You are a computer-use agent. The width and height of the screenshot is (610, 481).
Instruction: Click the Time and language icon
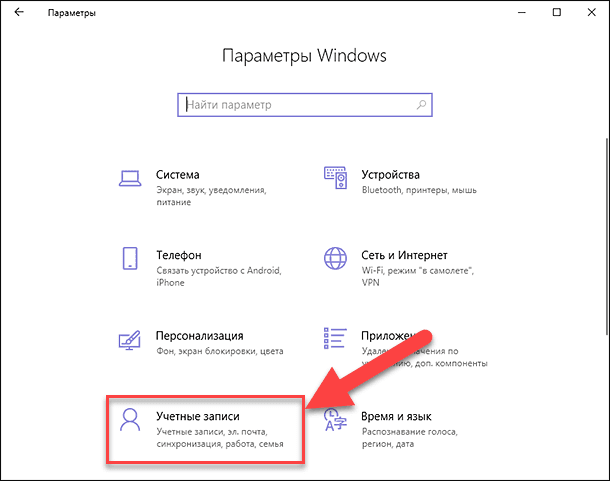tap(335, 420)
